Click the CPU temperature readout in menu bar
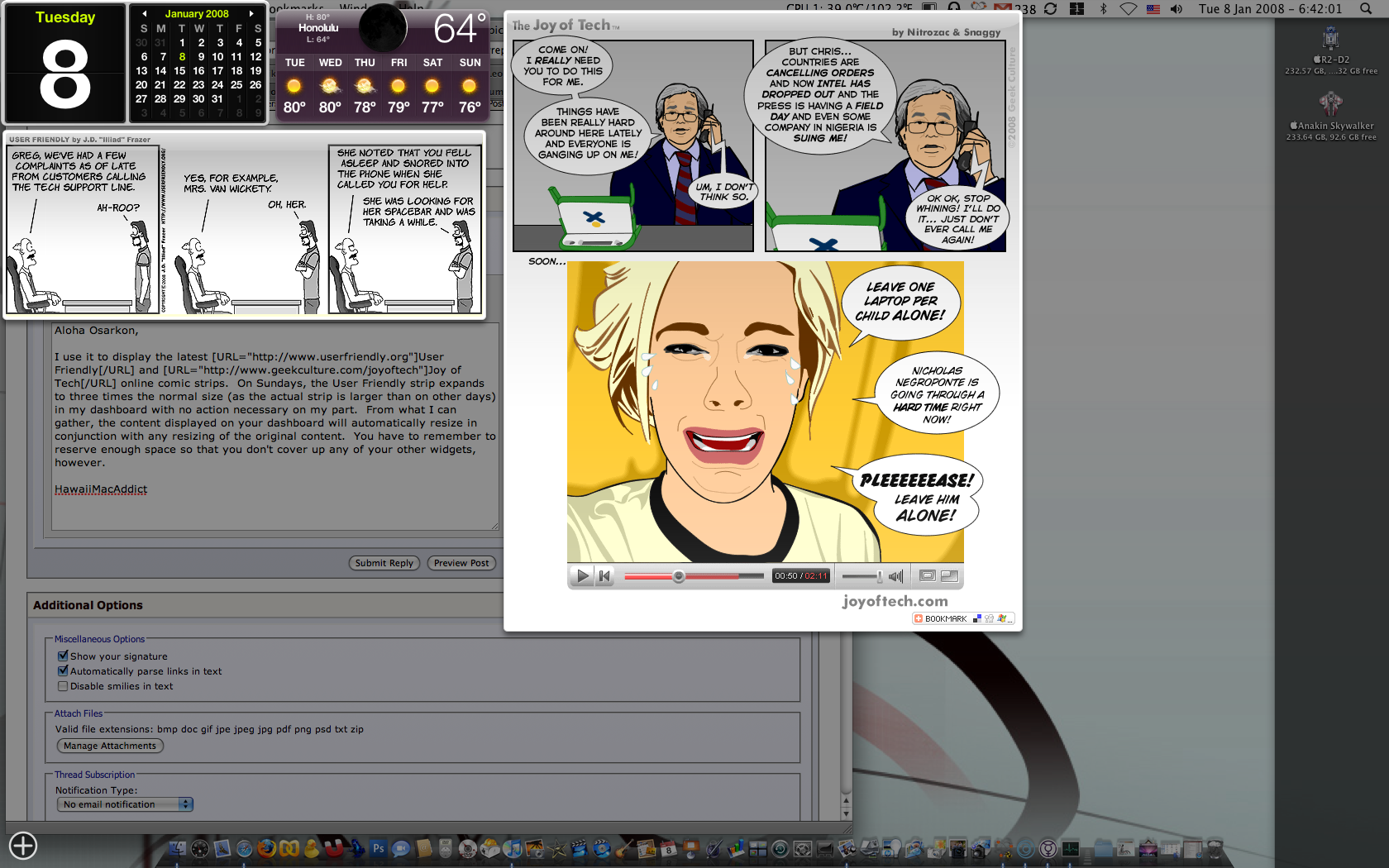This screenshot has width=1389, height=868. [x=849, y=7]
